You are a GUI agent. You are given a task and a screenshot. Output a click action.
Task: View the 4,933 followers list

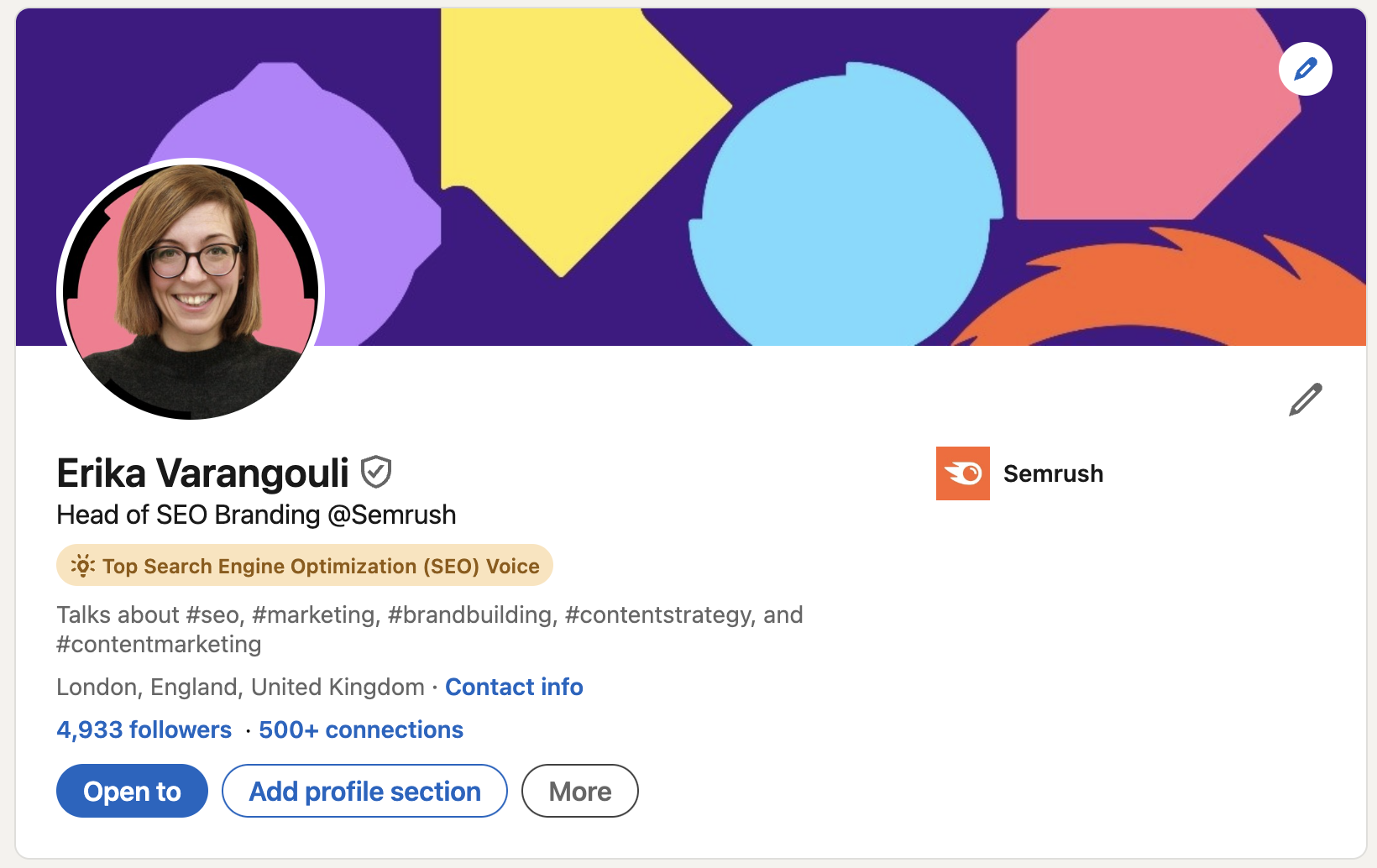[x=144, y=729]
